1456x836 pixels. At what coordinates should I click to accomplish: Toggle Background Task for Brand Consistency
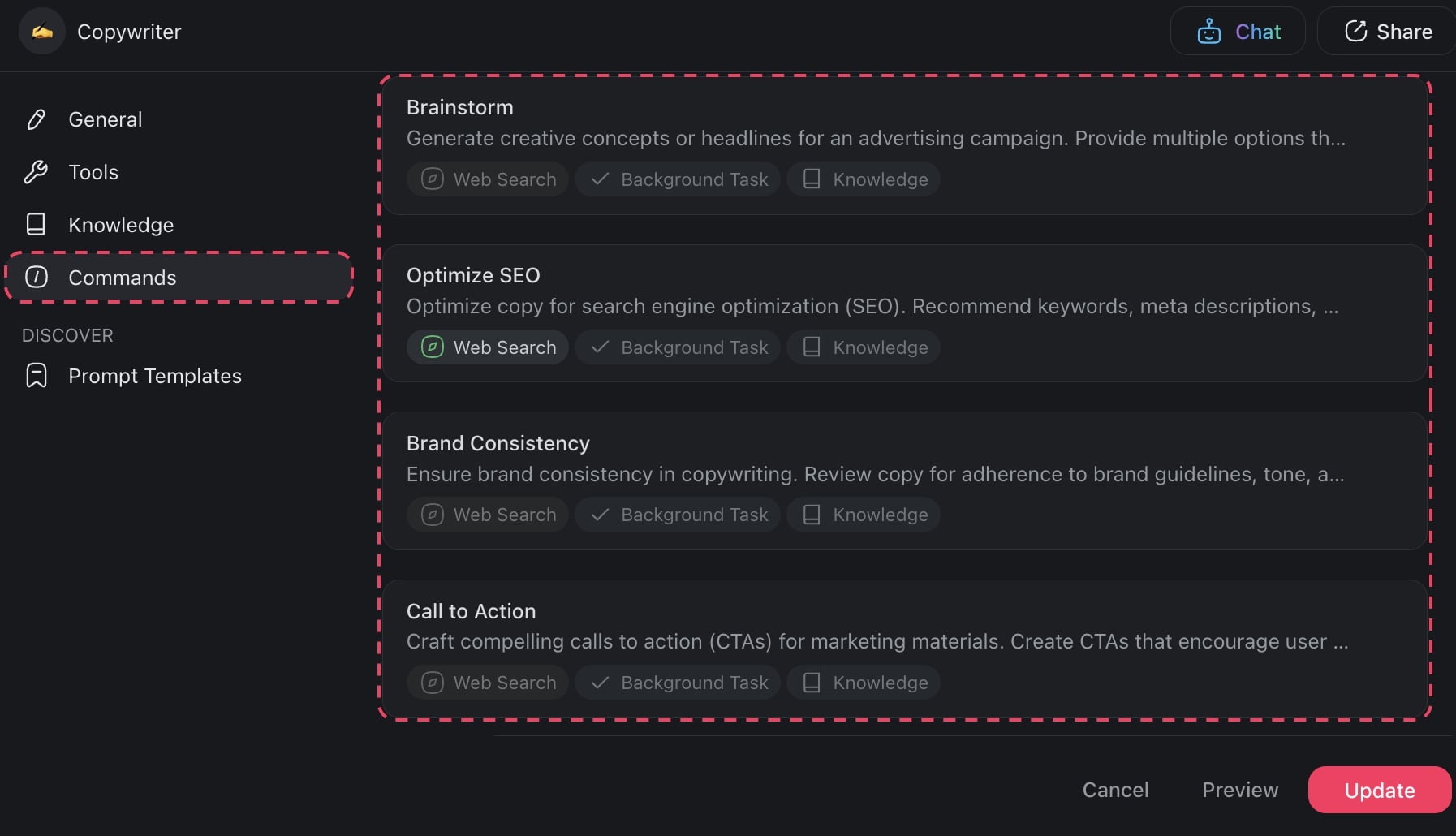click(678, 515)
